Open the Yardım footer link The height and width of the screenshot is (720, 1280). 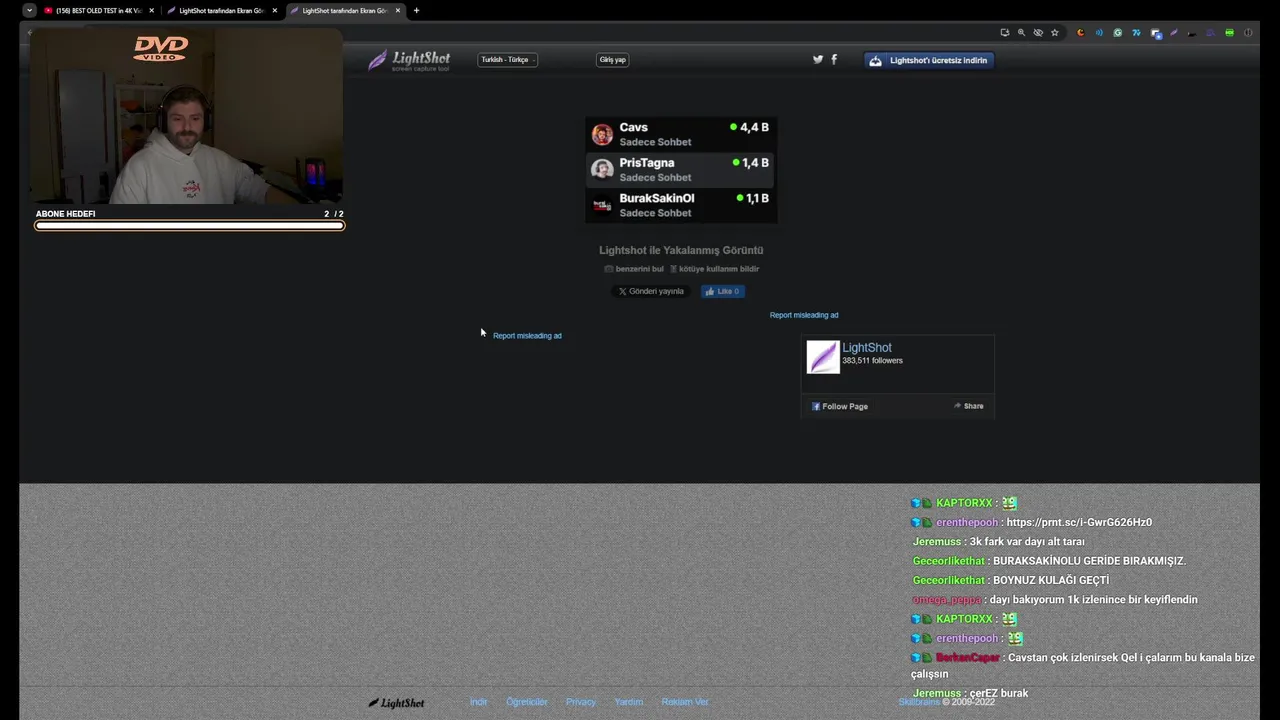[x=629, y=702]
